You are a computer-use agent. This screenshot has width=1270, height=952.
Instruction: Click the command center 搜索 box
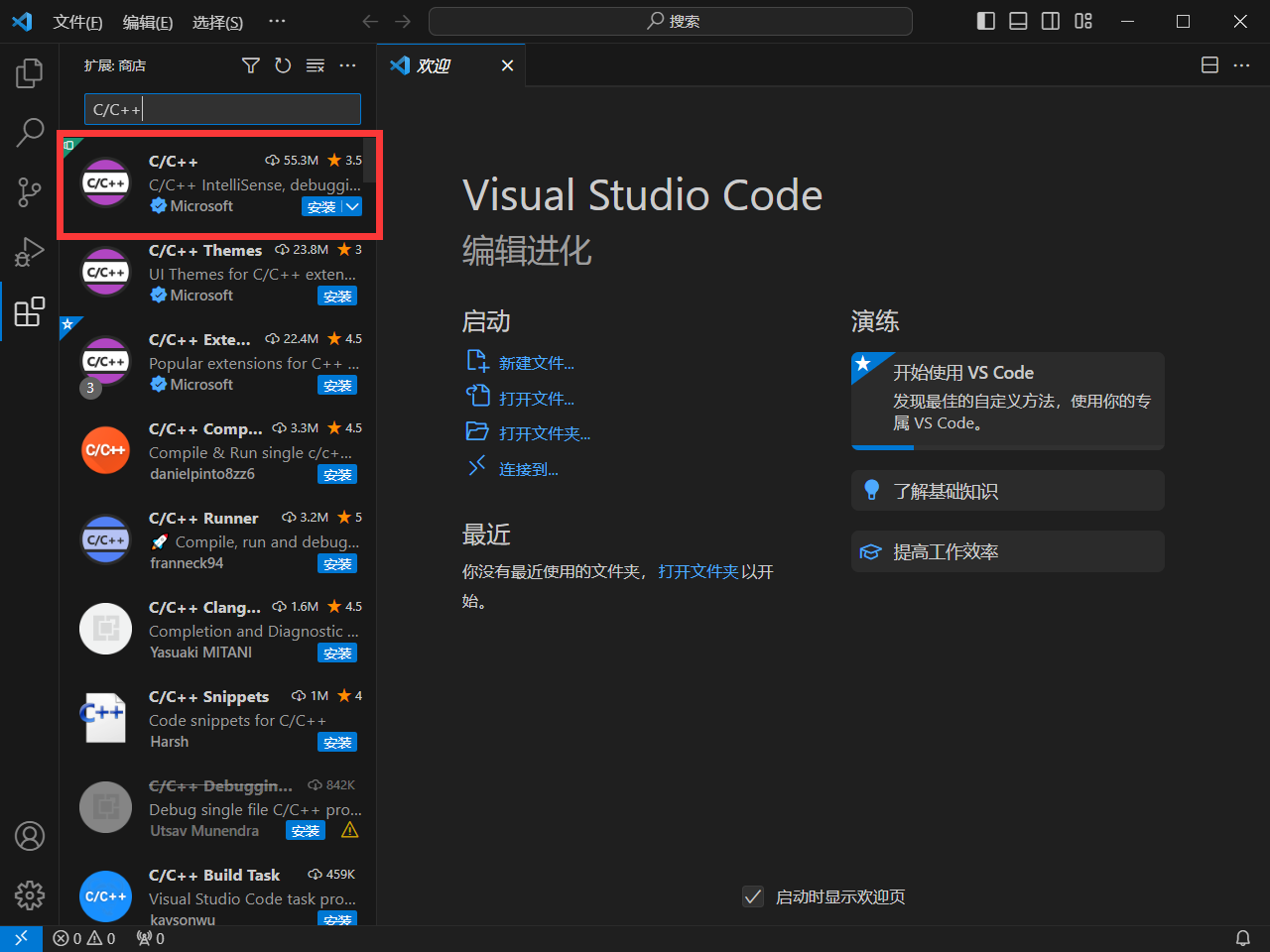(x=671, y=21)
